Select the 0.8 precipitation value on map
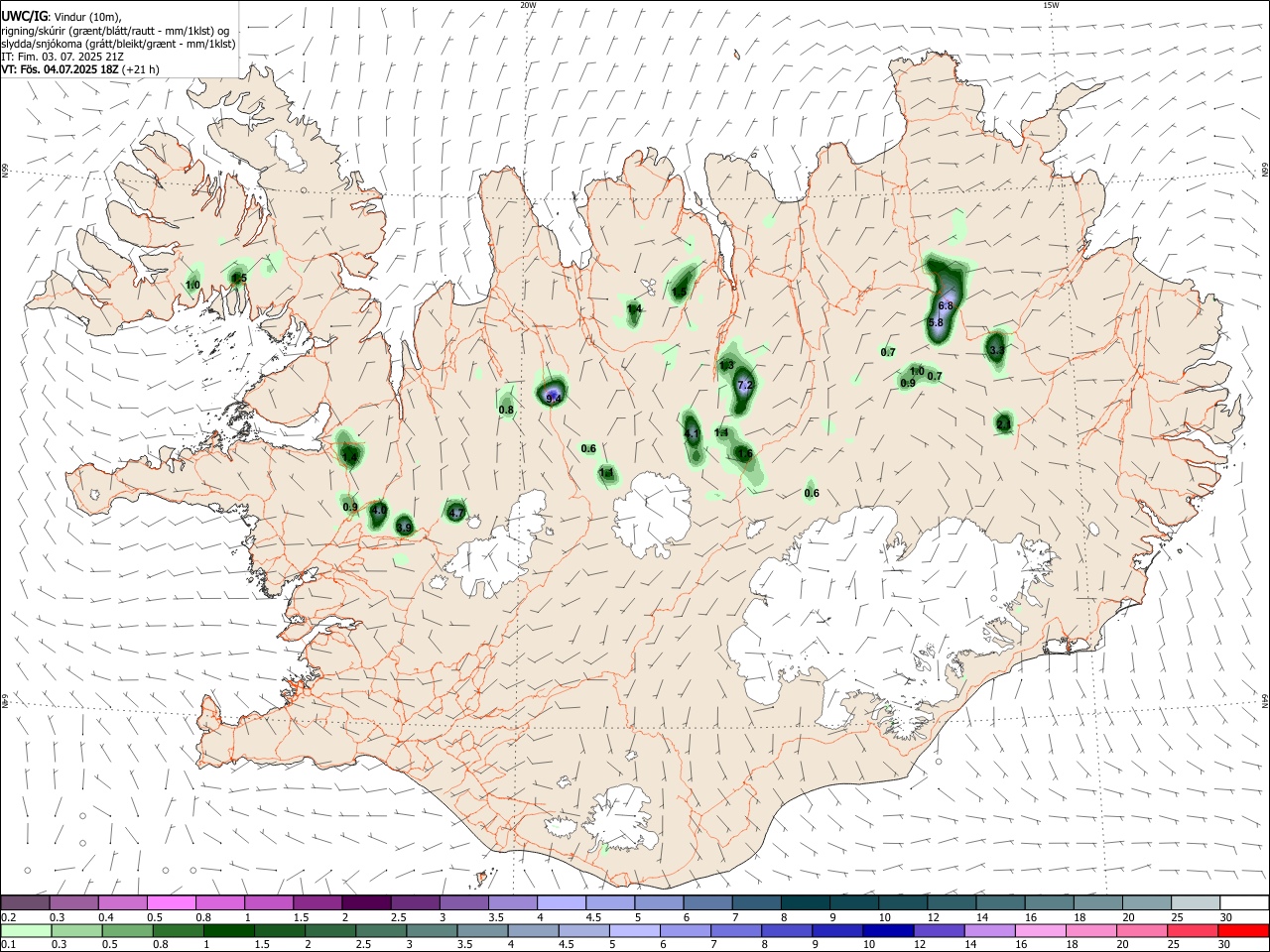This screenshot has width=1270, height=952. click(506, 410)
